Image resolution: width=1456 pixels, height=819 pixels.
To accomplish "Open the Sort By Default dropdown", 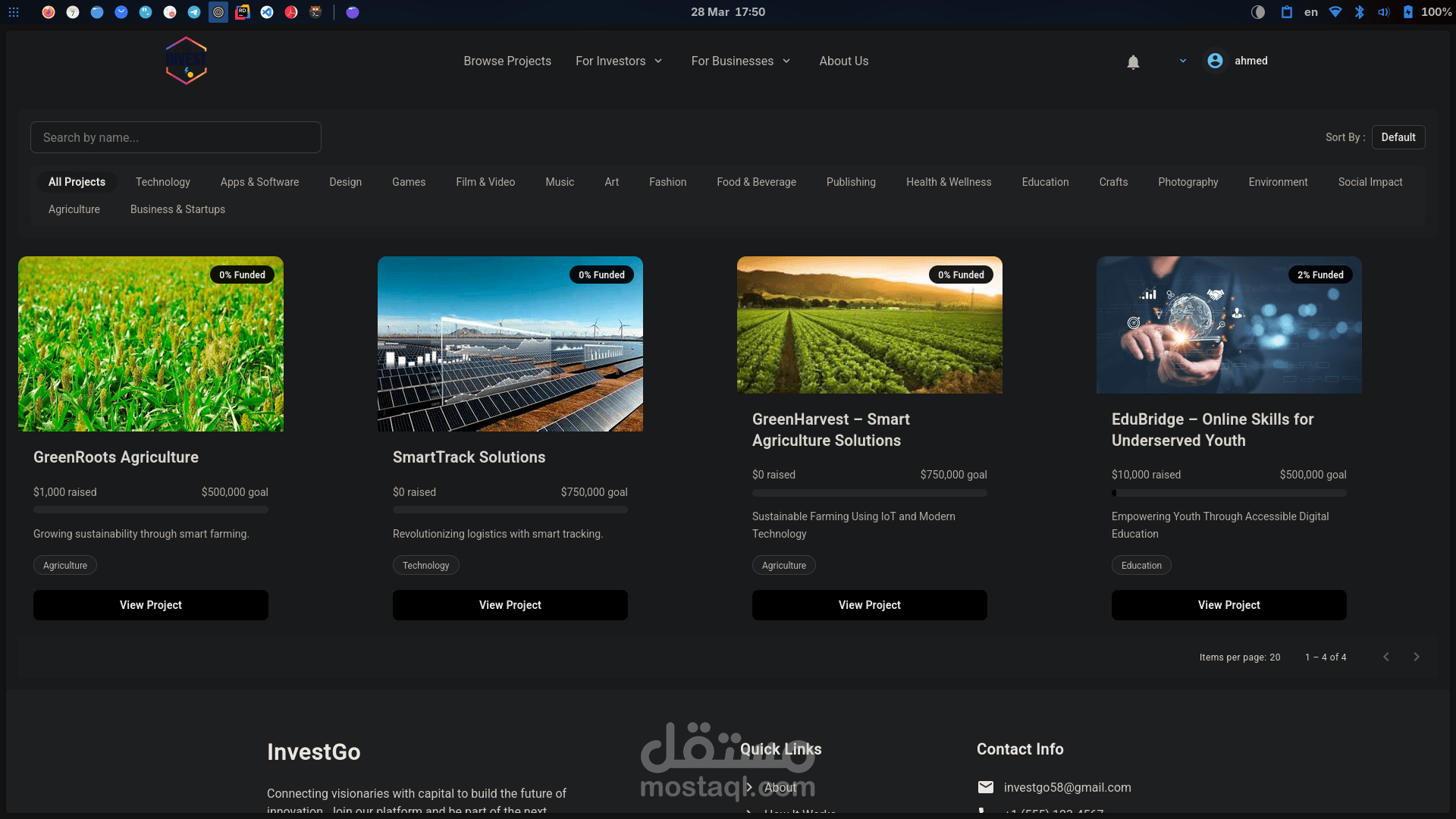I will (x=1398, y=137).
